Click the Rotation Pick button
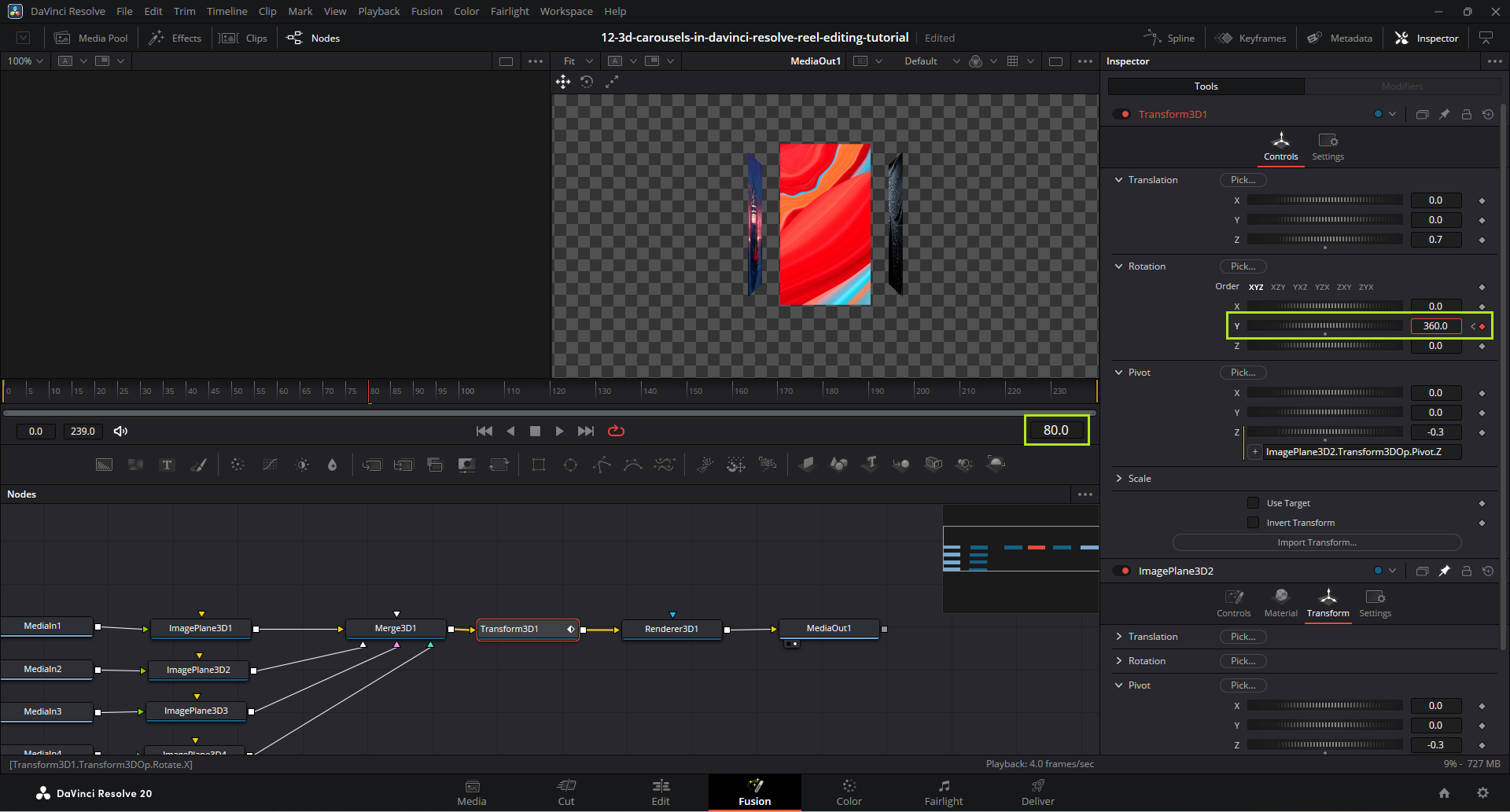 (x=1243, y=266)
